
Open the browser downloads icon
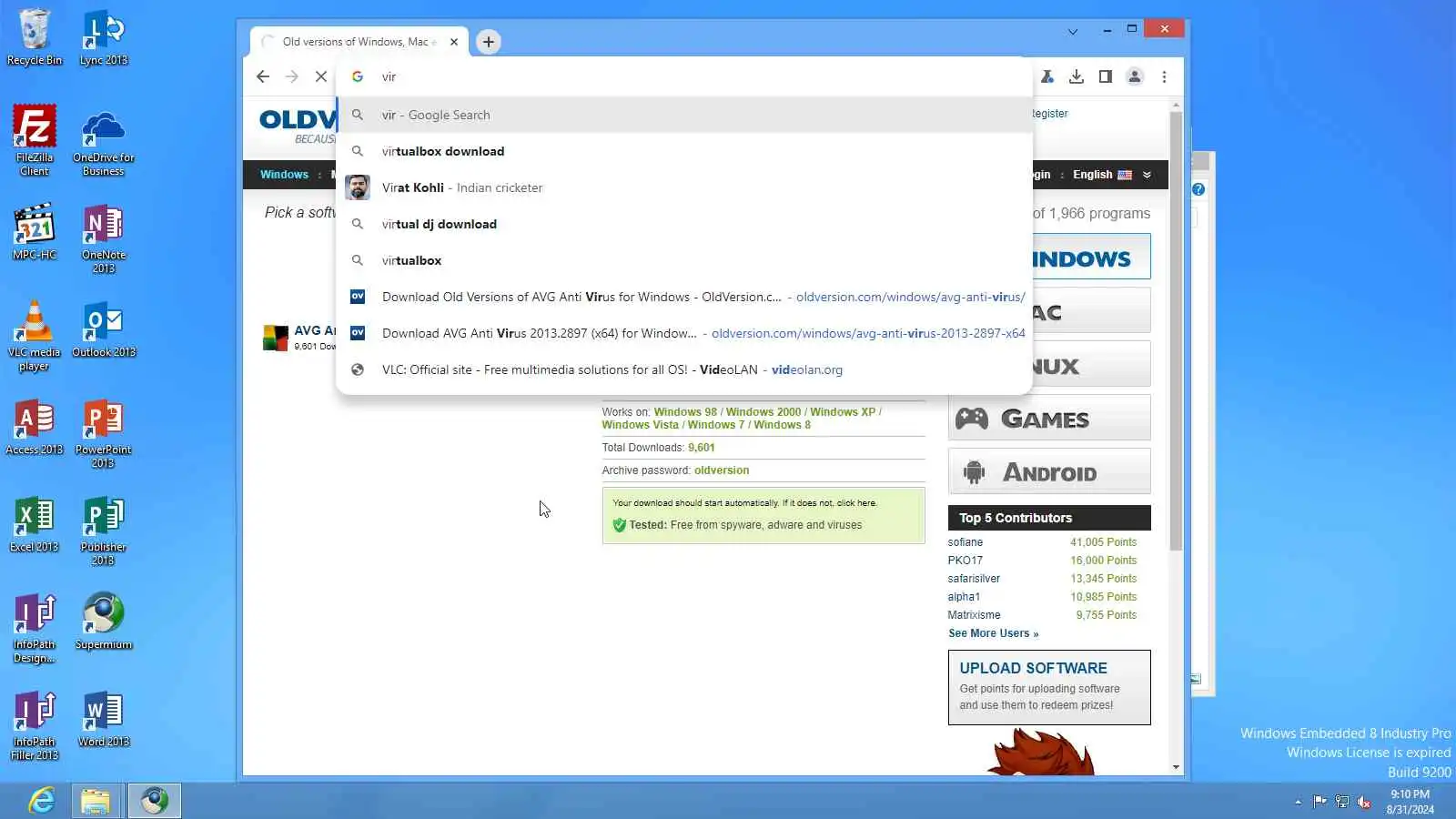(1077, 76)
